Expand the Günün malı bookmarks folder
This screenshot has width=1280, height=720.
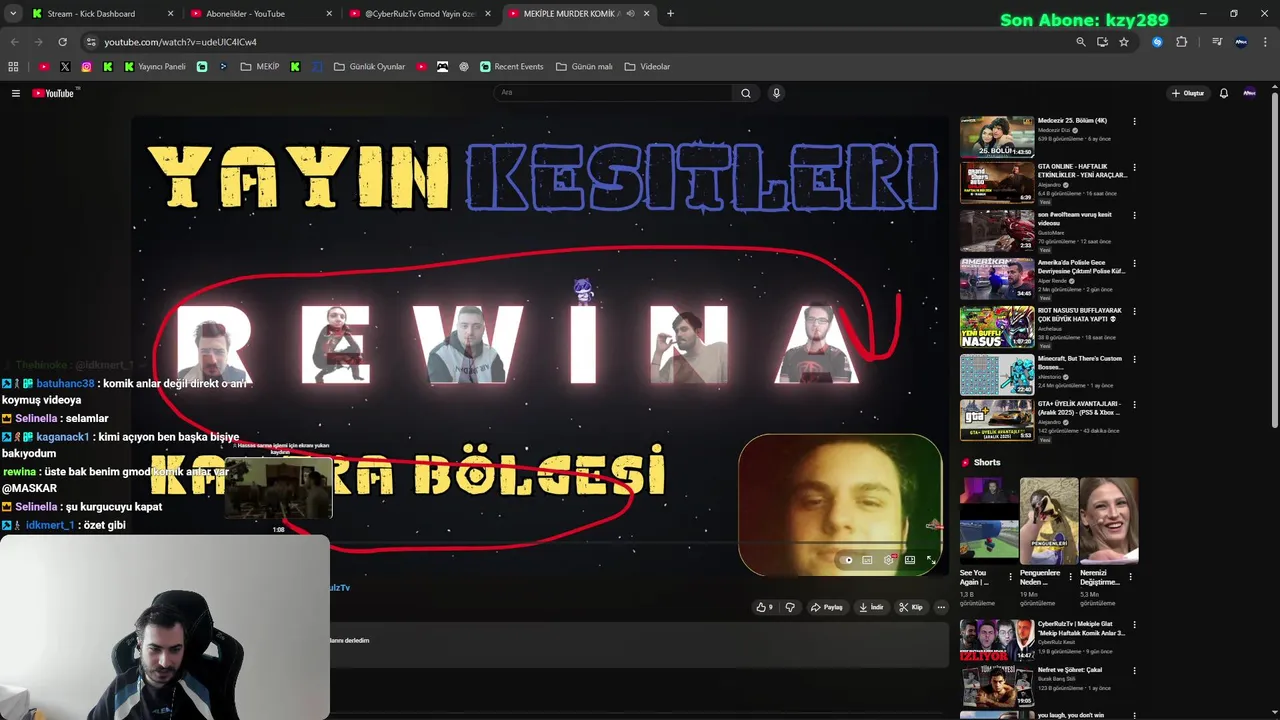584,67
